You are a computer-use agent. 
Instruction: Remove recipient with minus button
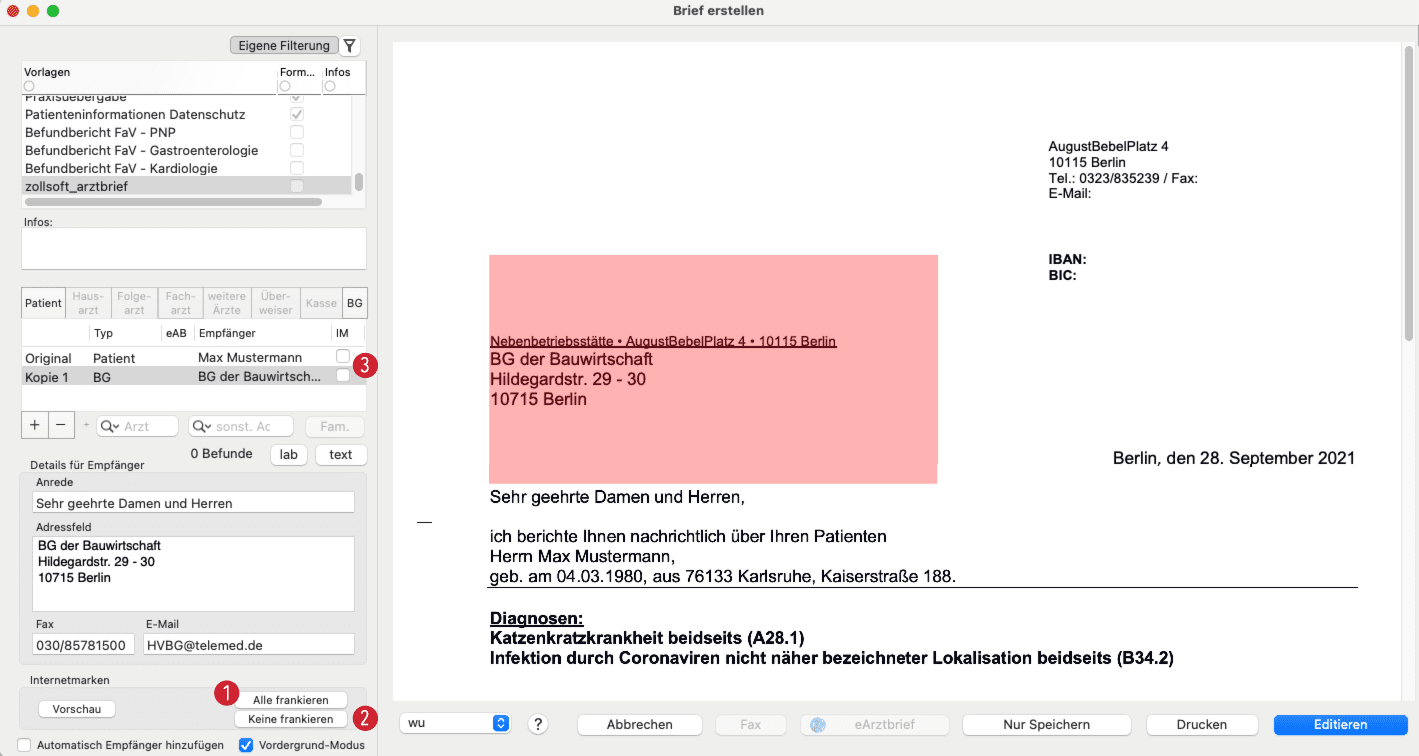click(x=60, y=425)
